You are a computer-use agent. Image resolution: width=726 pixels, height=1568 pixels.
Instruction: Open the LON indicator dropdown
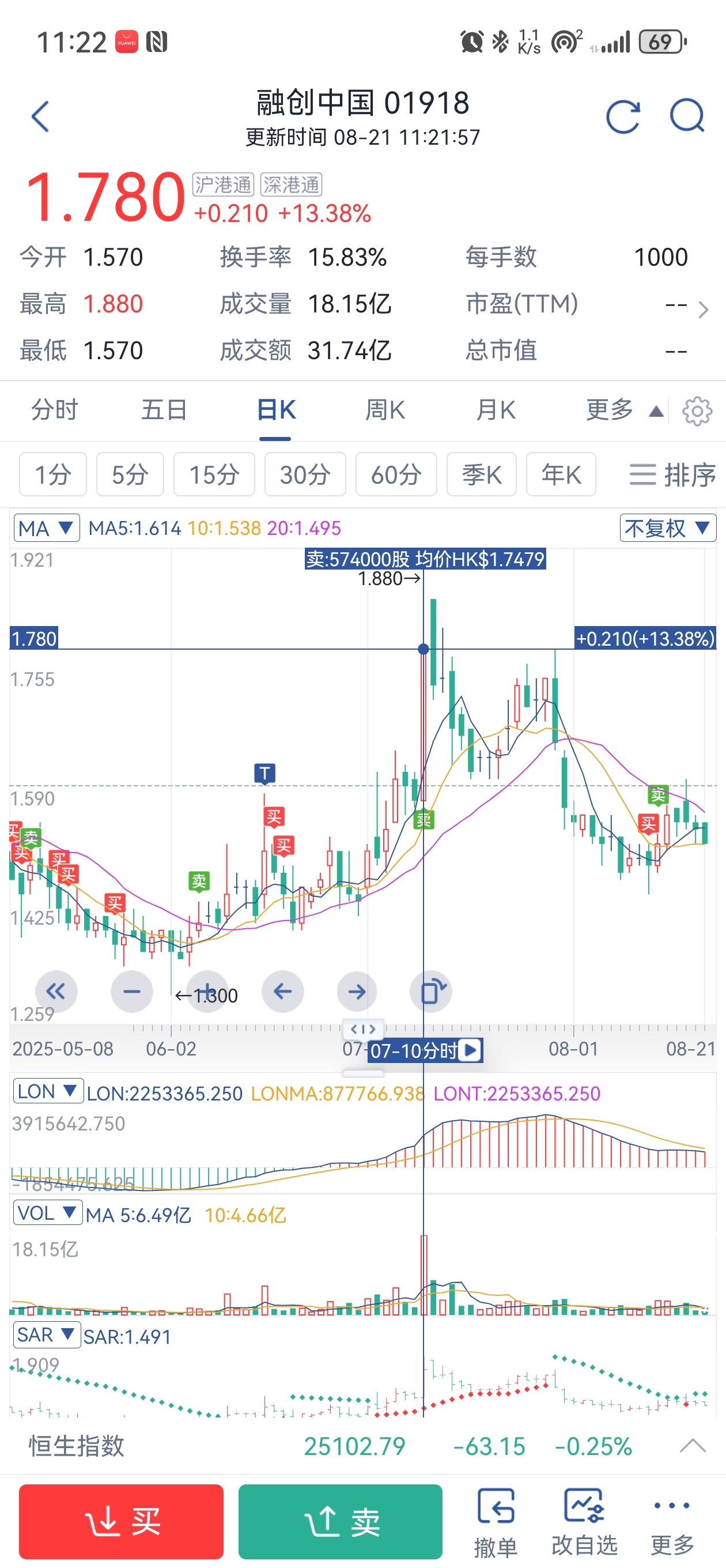tap(48, 1091)
